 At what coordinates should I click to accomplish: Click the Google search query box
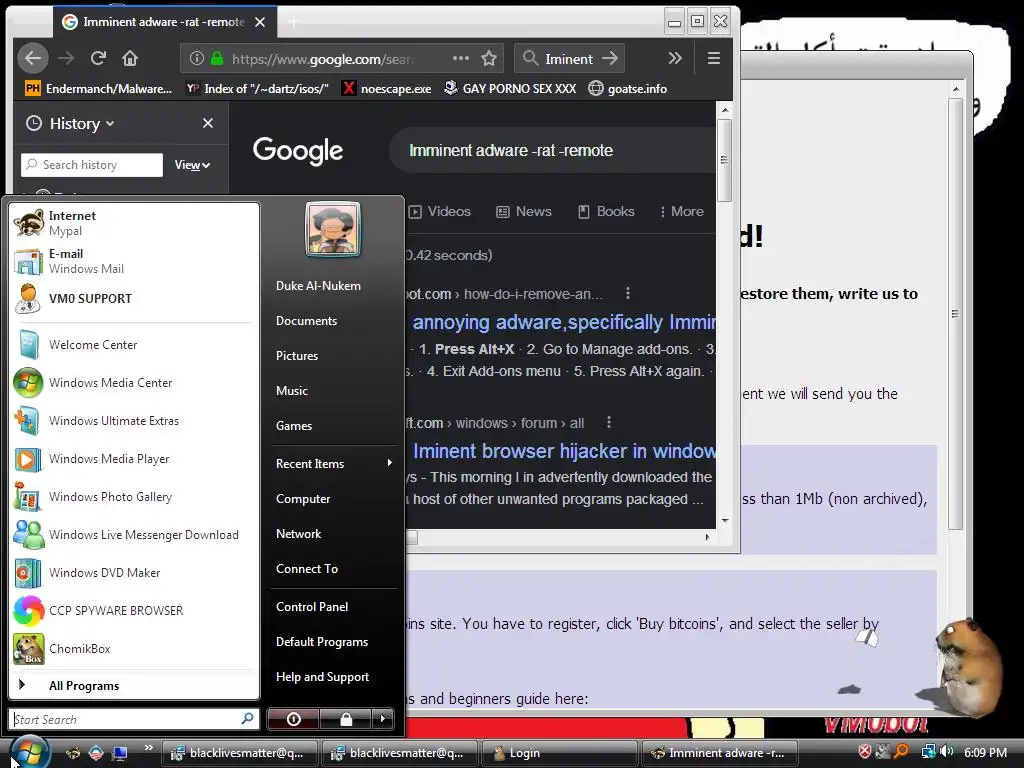point(552,151)
